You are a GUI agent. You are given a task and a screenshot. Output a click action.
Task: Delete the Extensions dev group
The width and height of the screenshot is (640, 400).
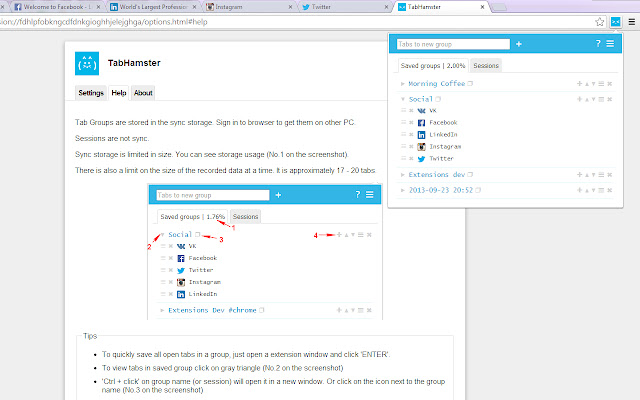coord(609,175)
